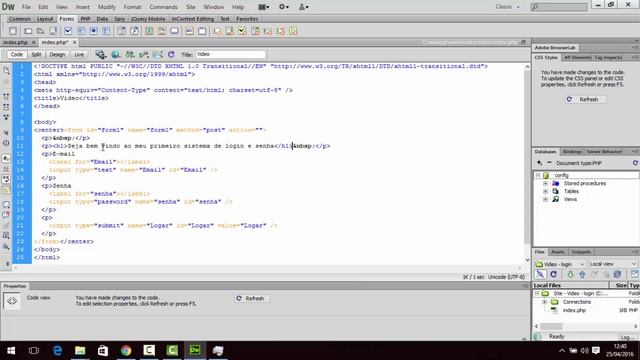
Task: Open the Classic workspace switcher dropdown
Action: point(508,7)
